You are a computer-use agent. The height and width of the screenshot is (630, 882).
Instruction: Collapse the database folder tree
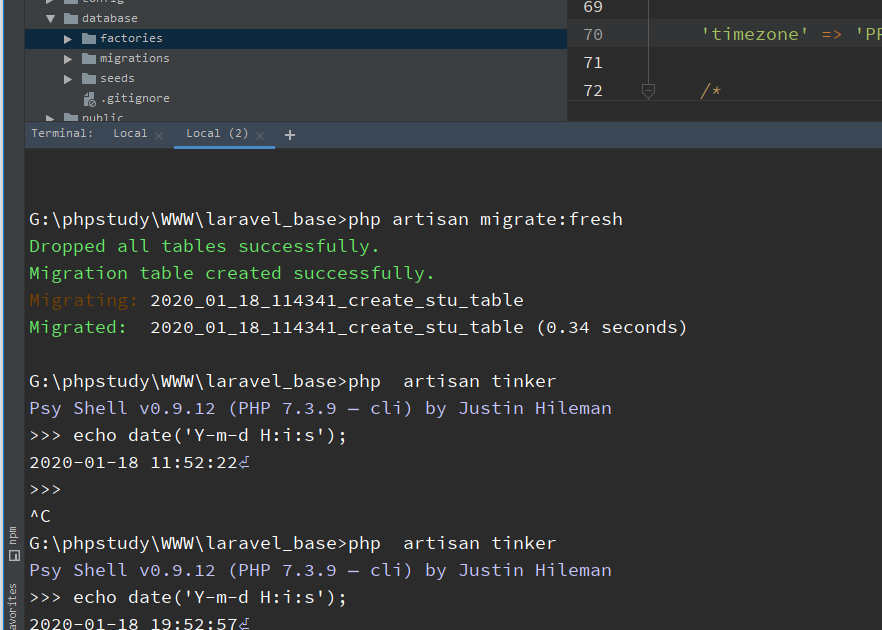[x=50, y=18]
